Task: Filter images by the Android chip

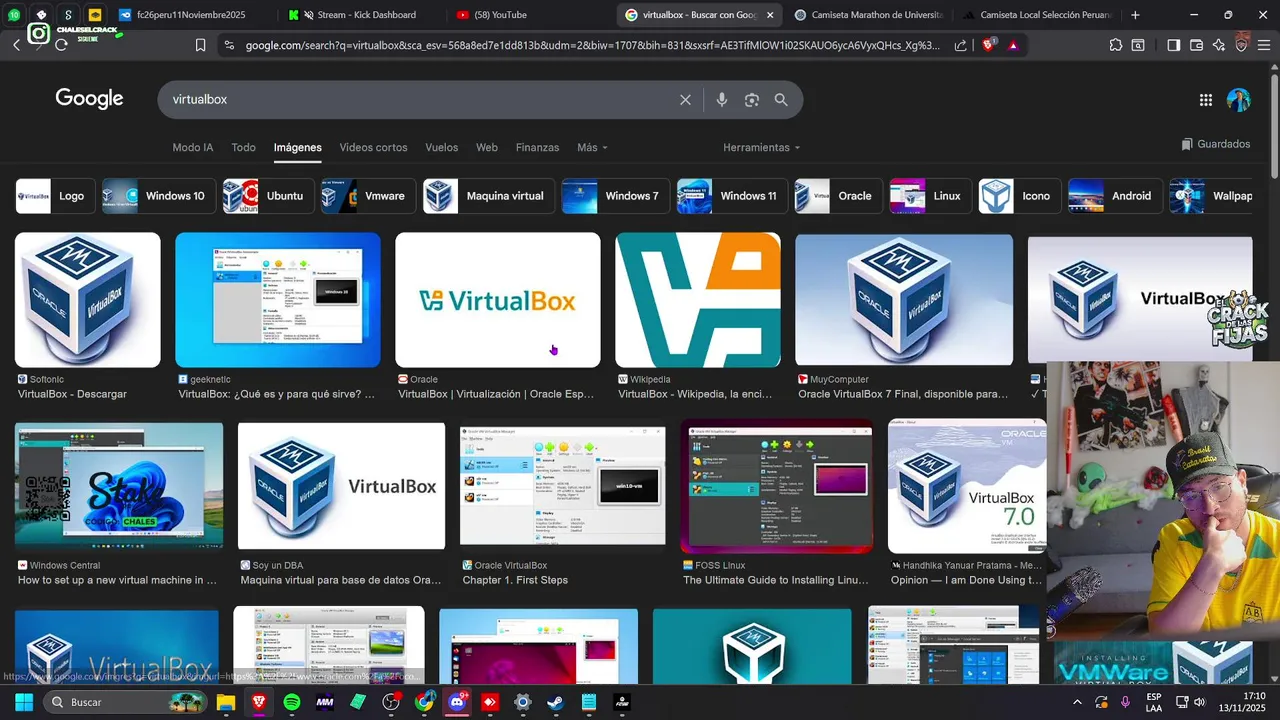Action: pyautogui.click(x=1115, y=196)
